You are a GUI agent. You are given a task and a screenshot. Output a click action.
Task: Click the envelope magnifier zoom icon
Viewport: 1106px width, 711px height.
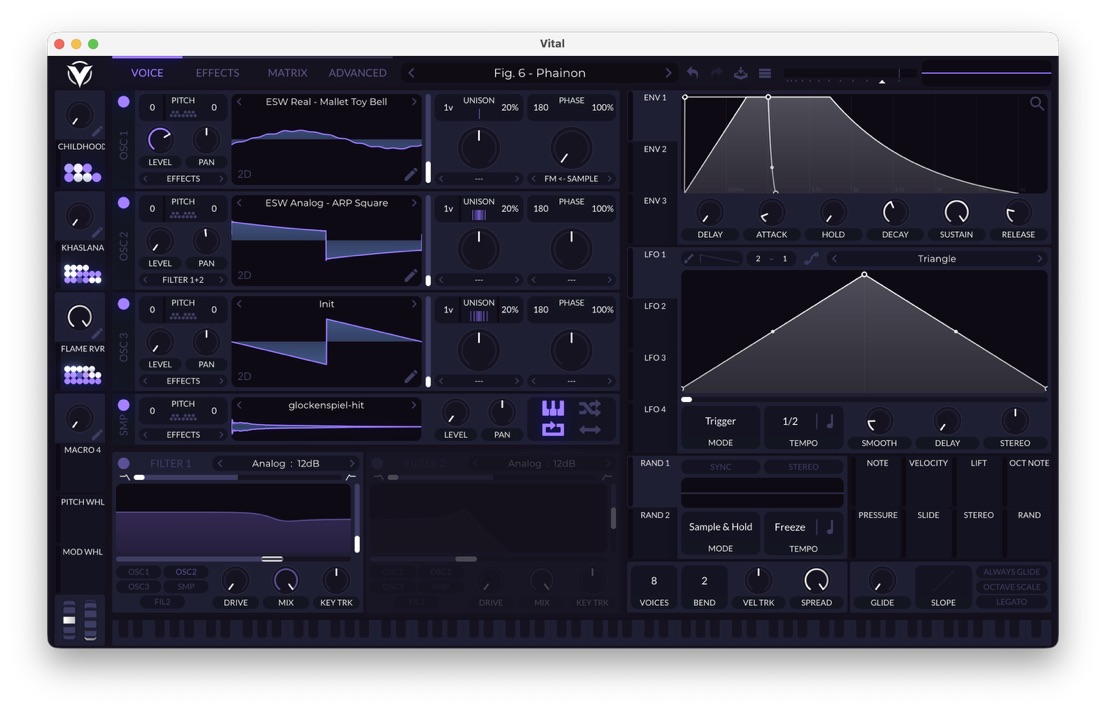1037,104
